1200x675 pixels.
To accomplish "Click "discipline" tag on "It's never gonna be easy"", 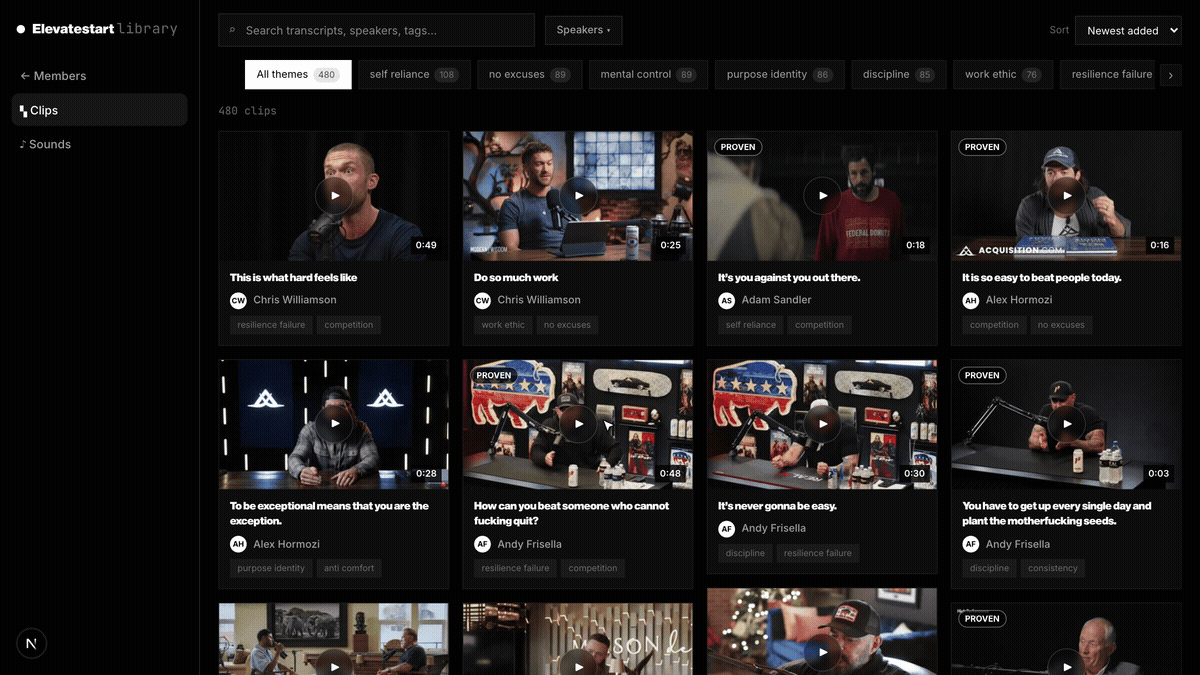I will pos(745,553).
